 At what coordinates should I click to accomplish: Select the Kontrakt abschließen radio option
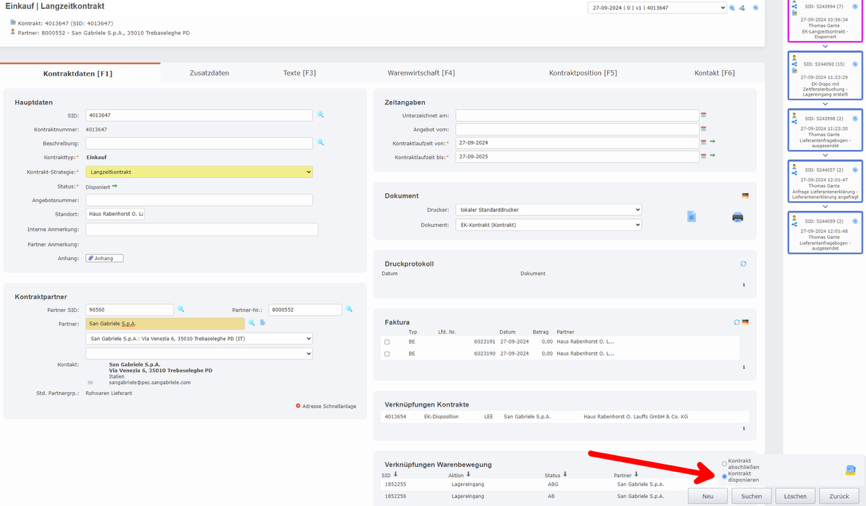(725, 464)
